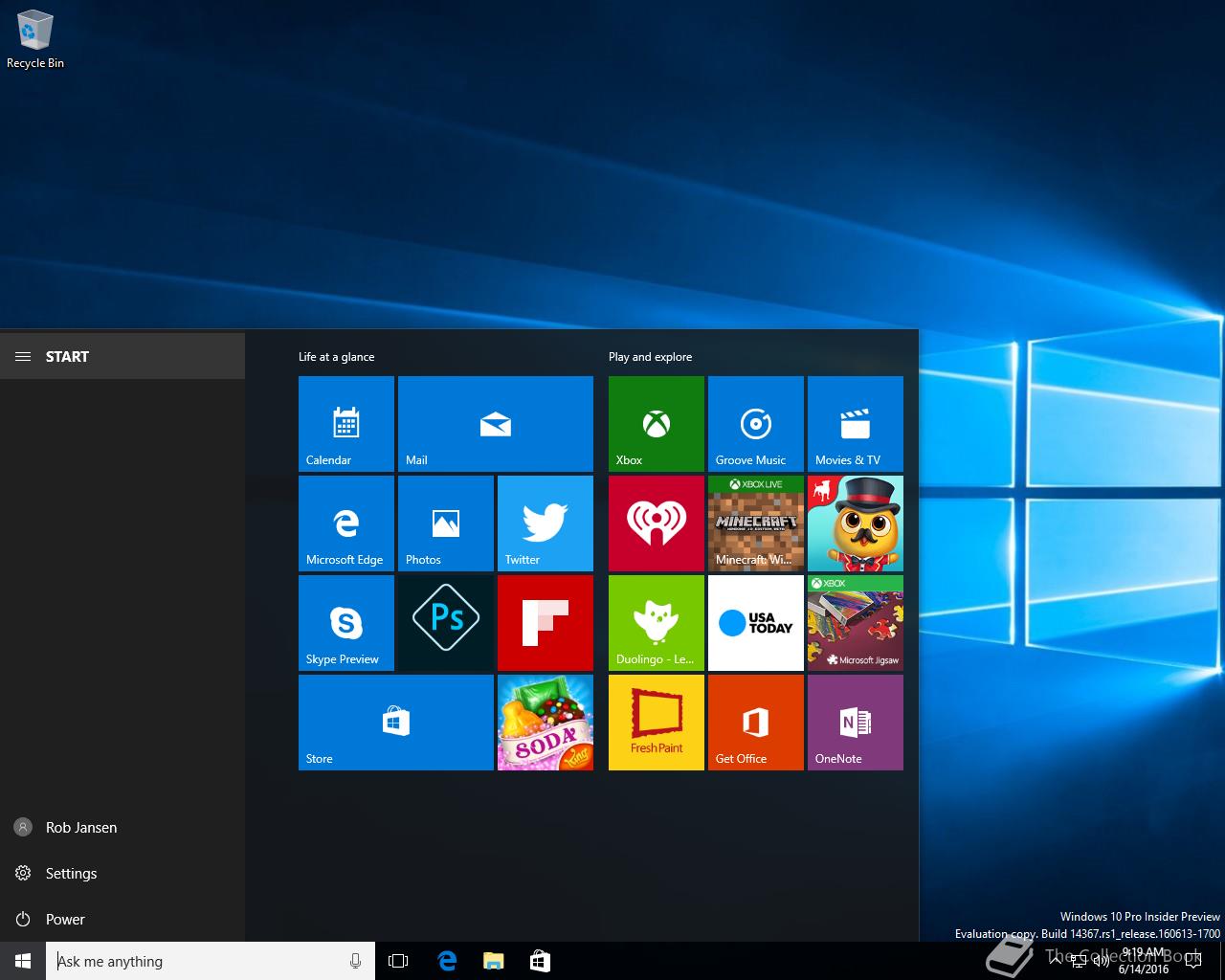Open File Explorer from the taskbar
The height and width of the screenshot is (980, 1225).
coord(494,961)
